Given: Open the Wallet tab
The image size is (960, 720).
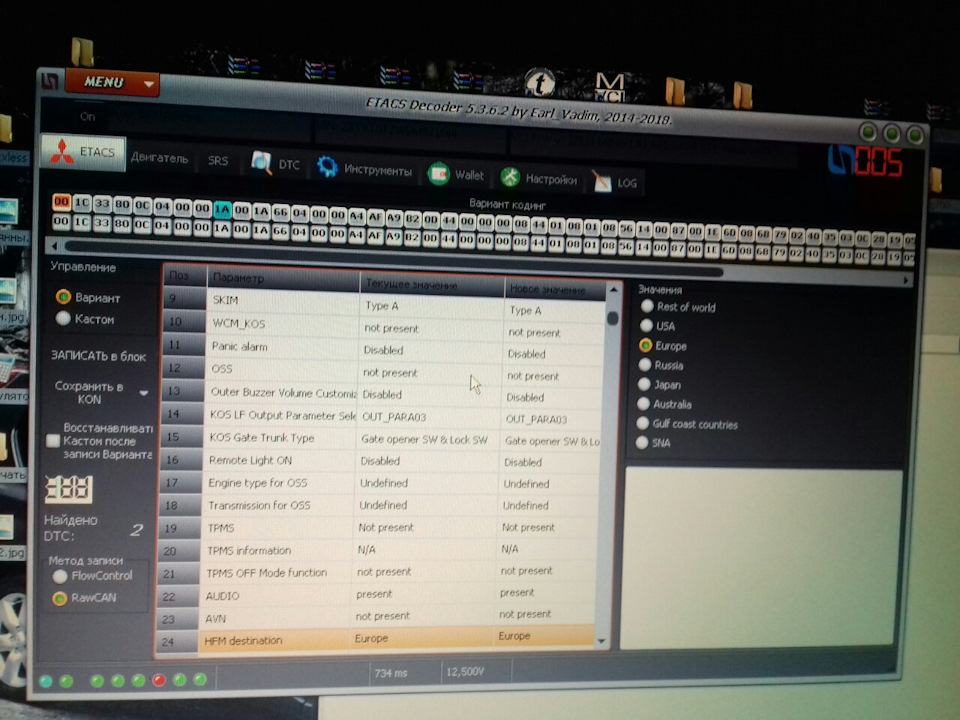Looking at the screenshot, I should click(x=456, y=174).
